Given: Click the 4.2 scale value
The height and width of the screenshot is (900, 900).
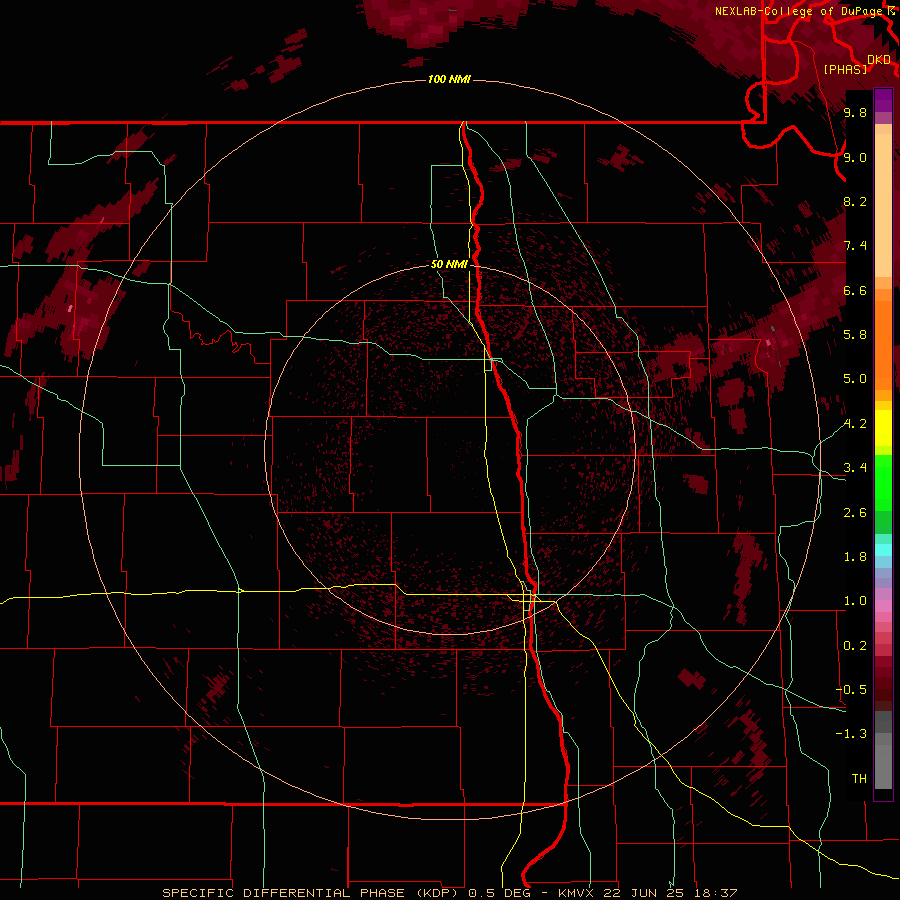Looking at the screenshot, I should (855, 424).
